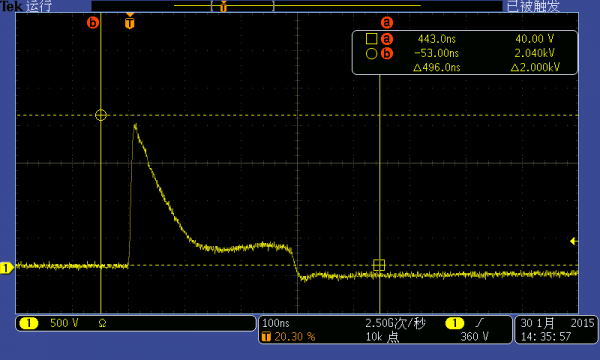Image resolution: width=600 pixels, height=360 pixels.
Task: Click the 100ns horizontal scale readout
Action: pos(276,323)
